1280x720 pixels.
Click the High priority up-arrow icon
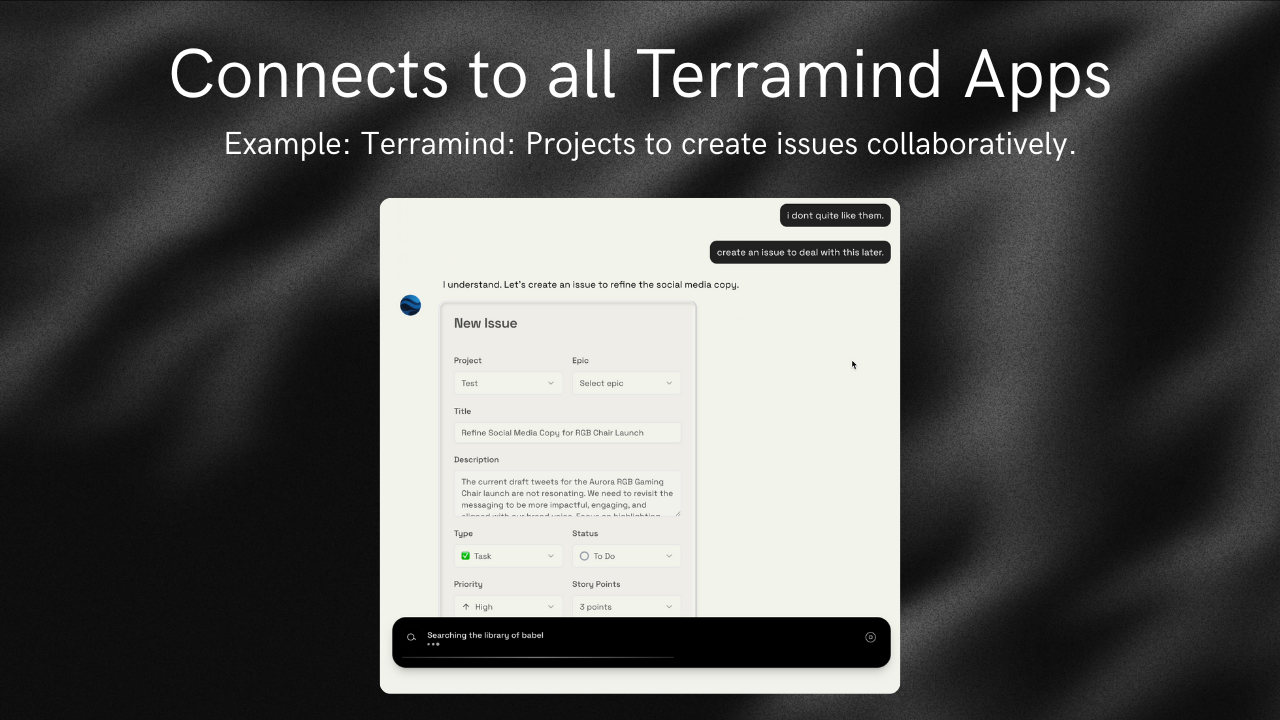click(x=466, y=607)
